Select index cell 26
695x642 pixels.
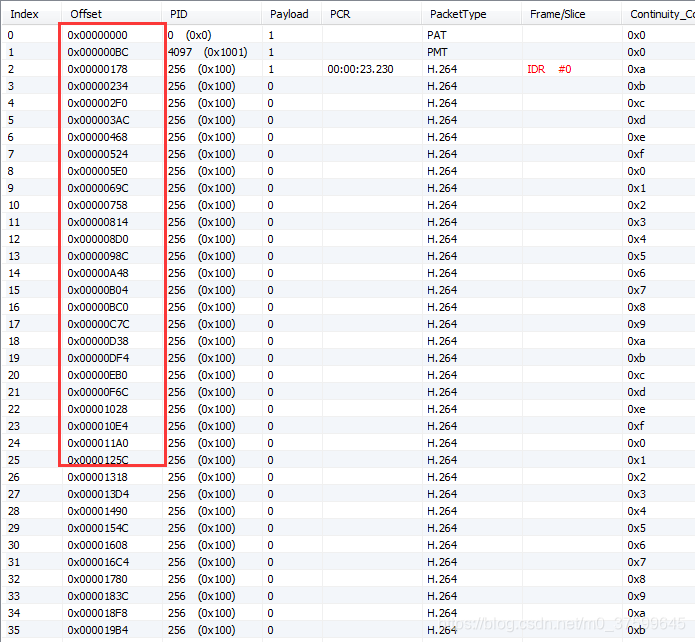pos(14,477)
